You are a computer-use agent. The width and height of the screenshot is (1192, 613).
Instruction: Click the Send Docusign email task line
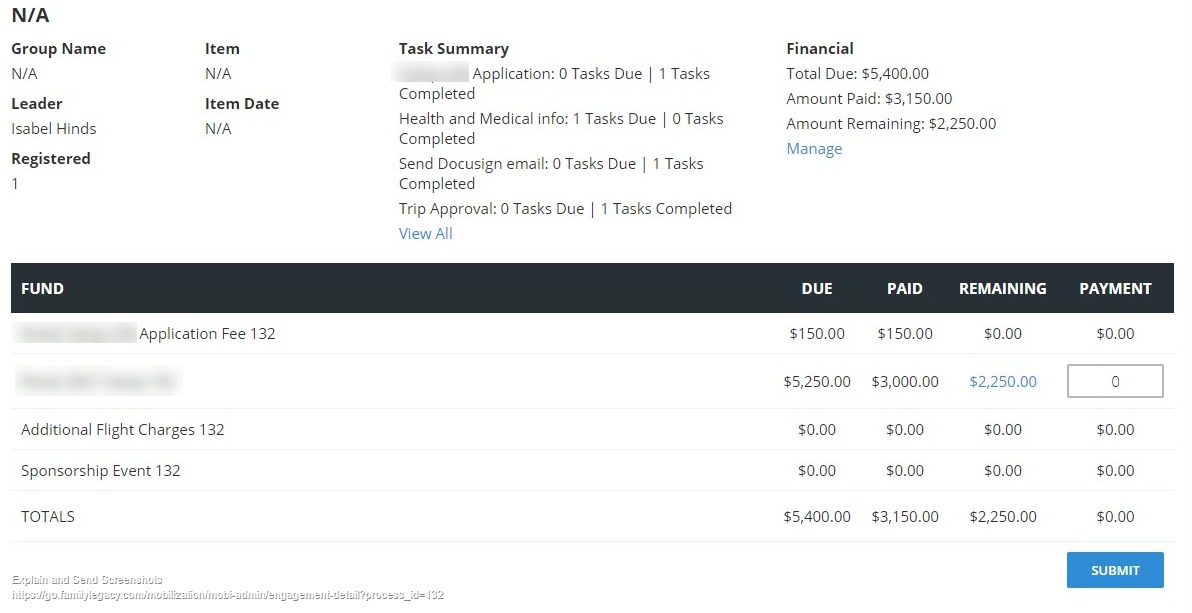(550, 164)
